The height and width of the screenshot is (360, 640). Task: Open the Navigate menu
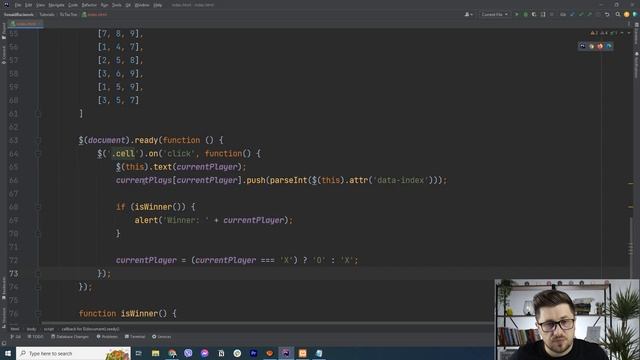(x=56, y=5)
